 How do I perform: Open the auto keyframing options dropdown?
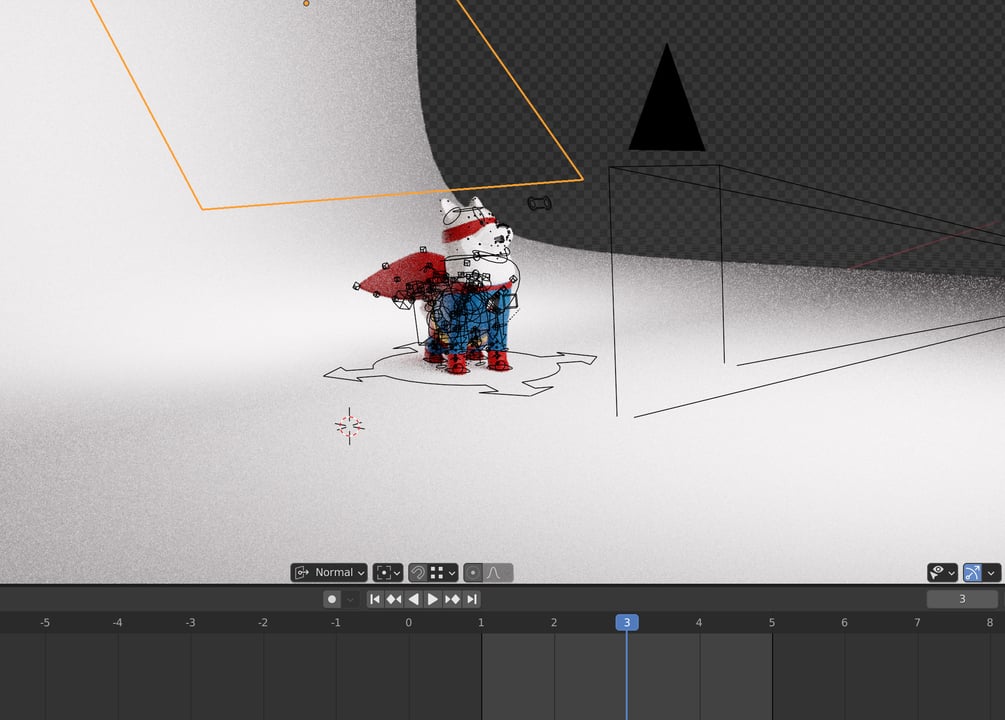tap(350, 599)
